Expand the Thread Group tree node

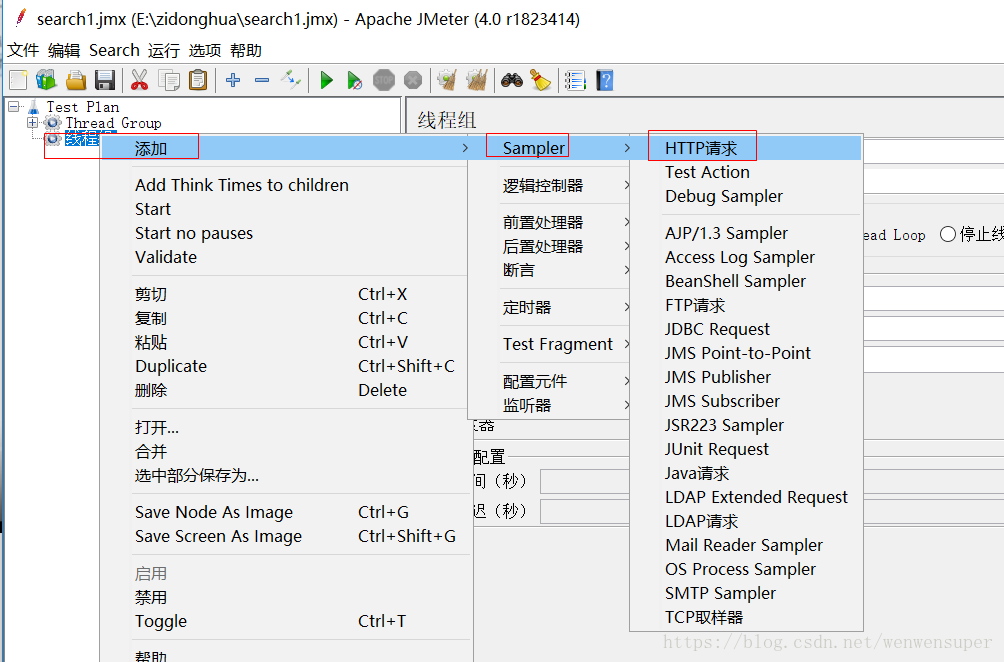coord(32,122)
